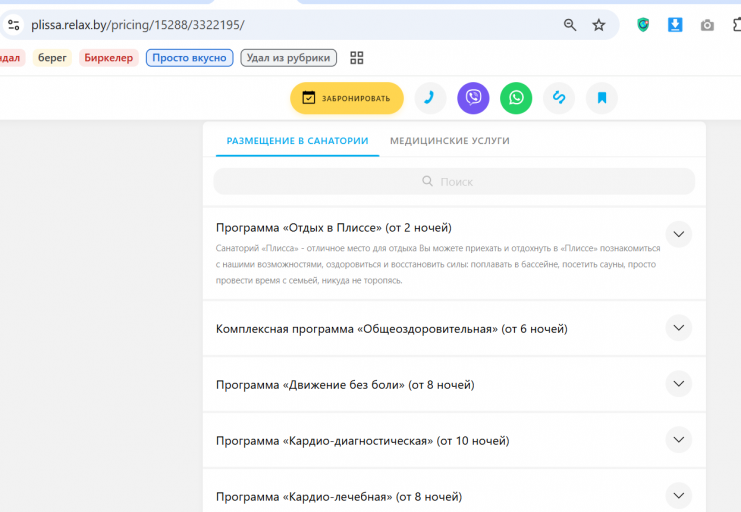Select the «Размещение в санатории» tab
This screenshot has width=741, height=512.
pos(297,140)
